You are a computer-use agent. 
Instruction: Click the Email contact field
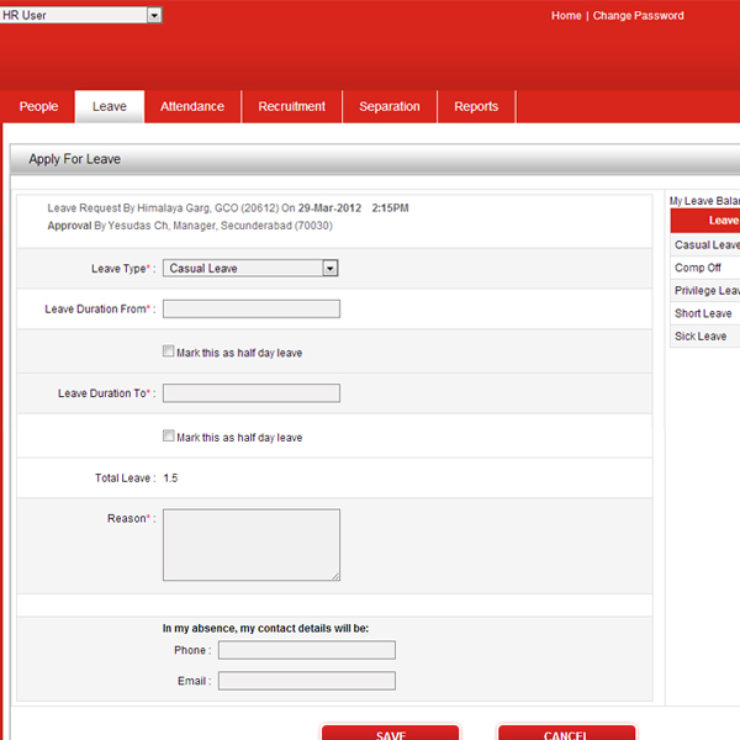(x=306, y=681)
